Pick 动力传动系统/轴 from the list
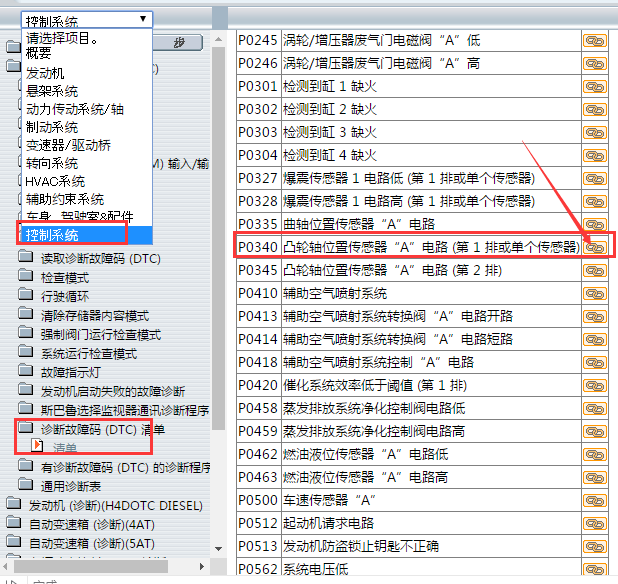Image resolution: width=618 pixels, height=584 pixels. coord(74,109)
